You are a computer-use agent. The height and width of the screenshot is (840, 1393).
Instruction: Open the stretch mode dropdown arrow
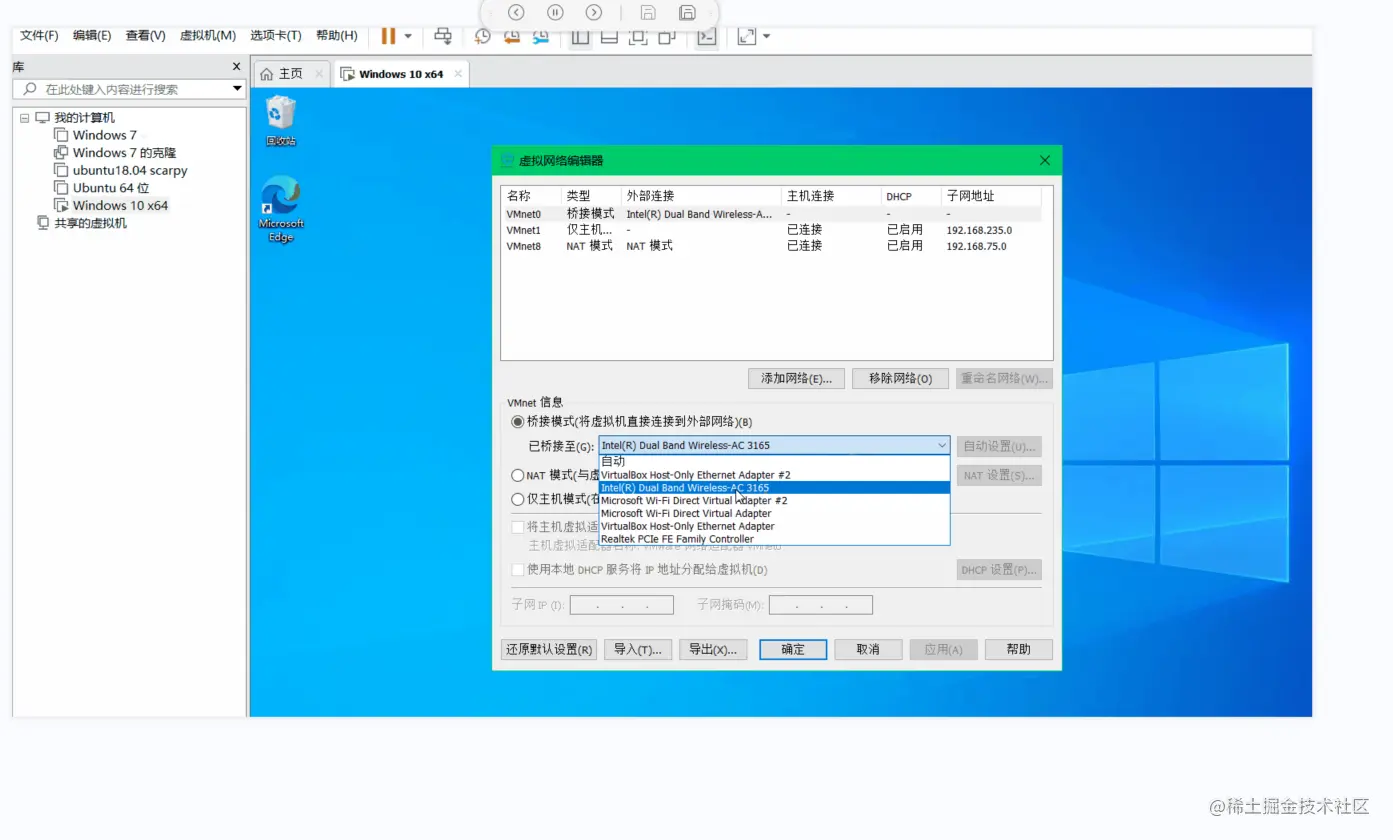pos(767,37)
